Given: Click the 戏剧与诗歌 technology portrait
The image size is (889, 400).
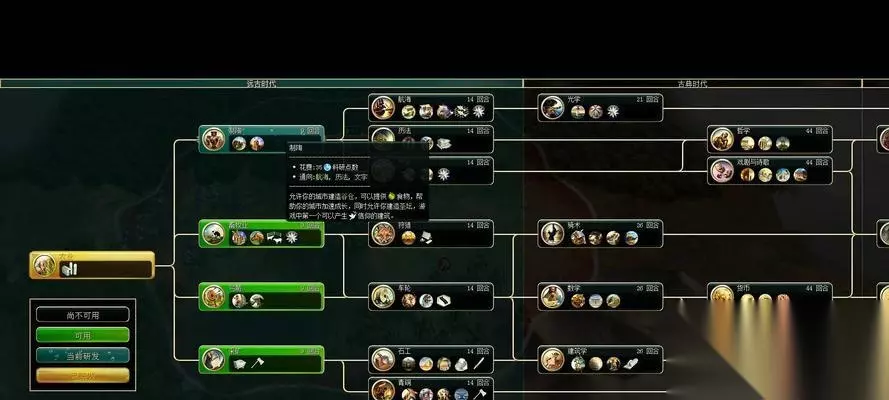Looking at the screenshot, I should [722, 171].
